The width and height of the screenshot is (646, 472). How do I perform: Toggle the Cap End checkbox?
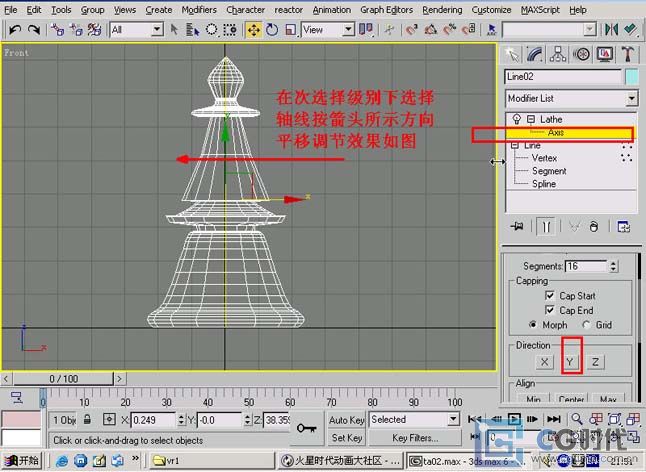coord(550,310)
